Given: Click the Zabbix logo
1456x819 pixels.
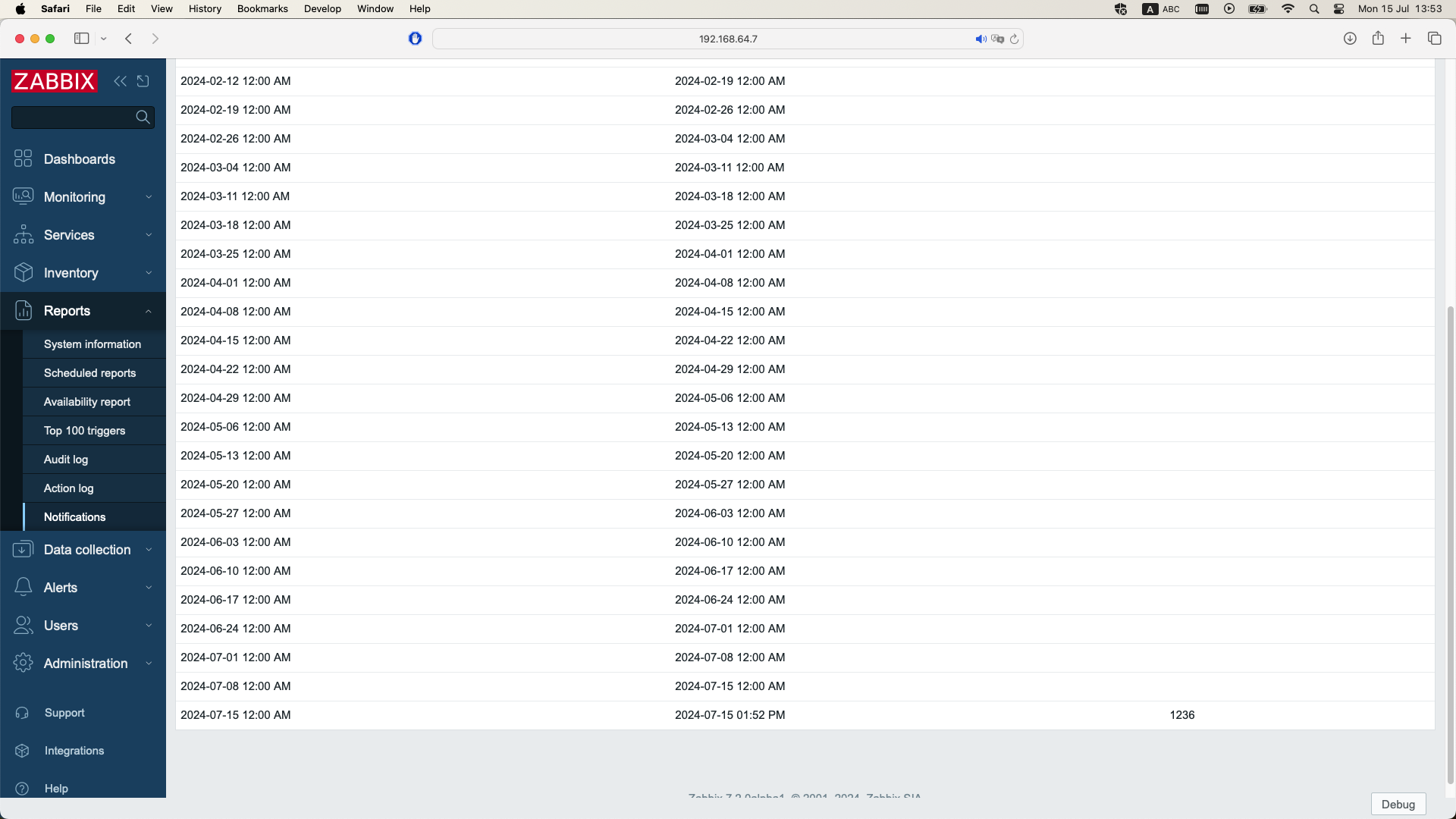Looking at the screenshot, I should pos(55,81).
